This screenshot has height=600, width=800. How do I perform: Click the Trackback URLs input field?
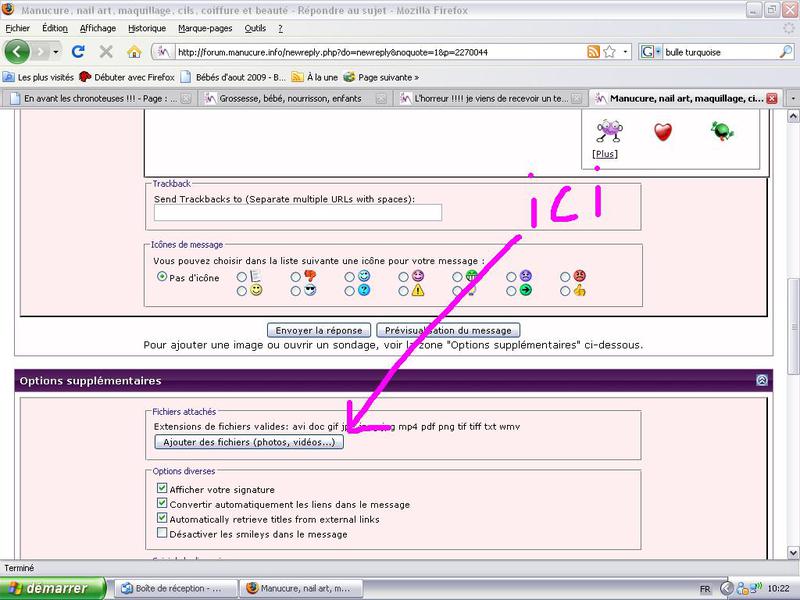(x=297, y=212)
